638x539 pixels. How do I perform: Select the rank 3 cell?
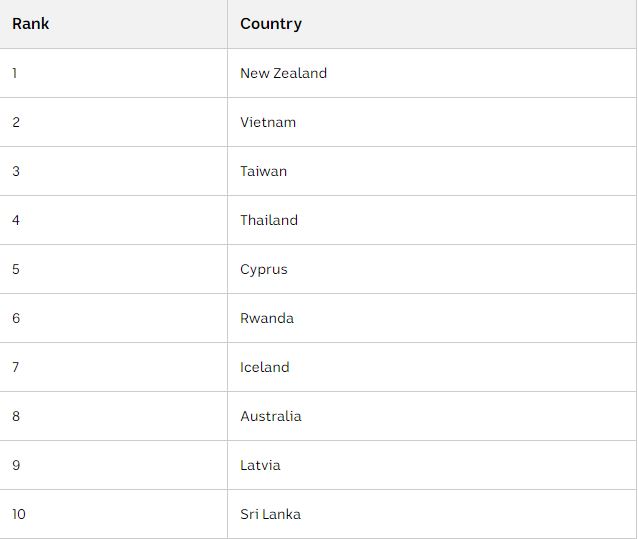[114, 171]
